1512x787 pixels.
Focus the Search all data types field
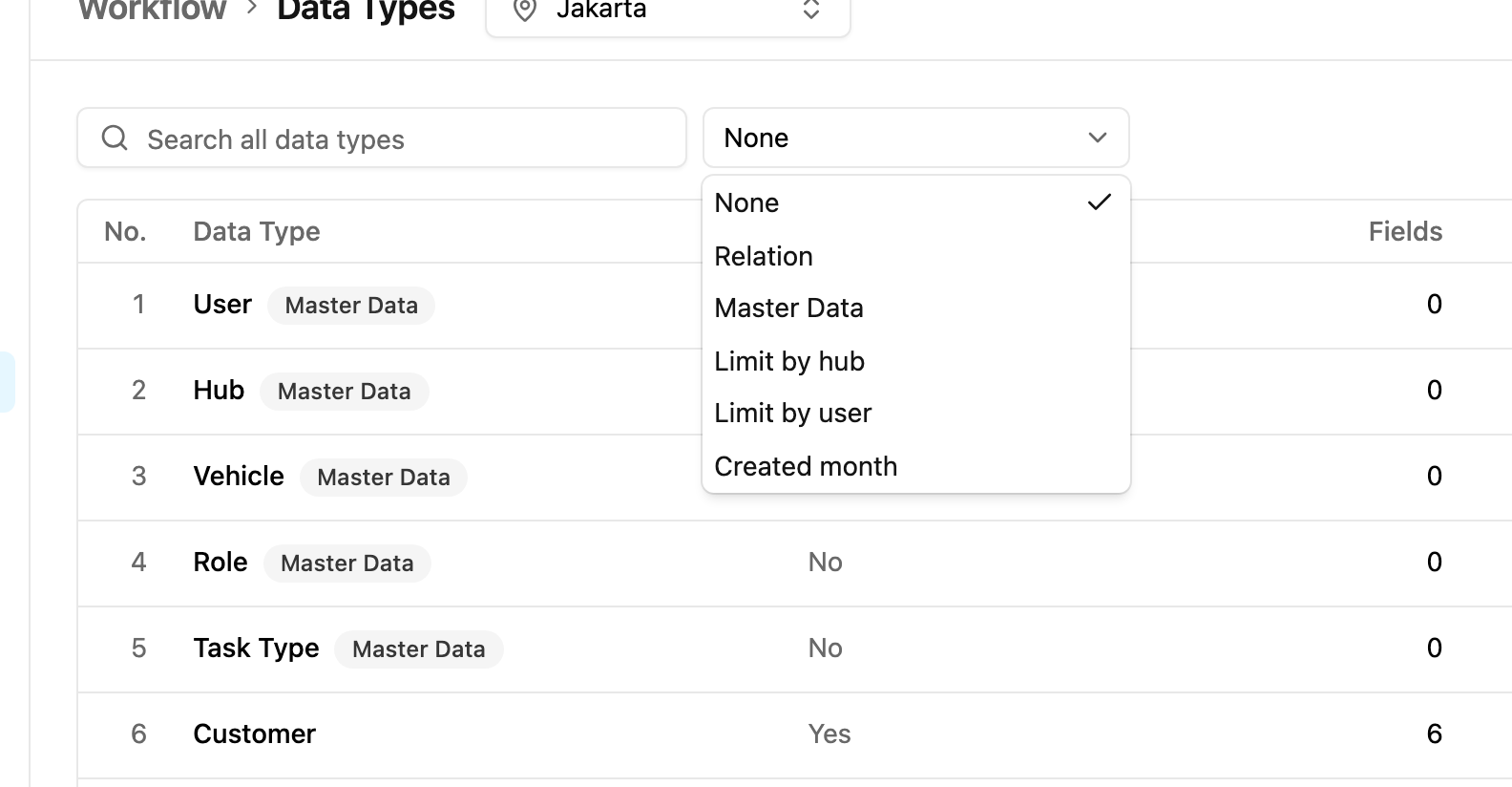(x=382, y=138)
